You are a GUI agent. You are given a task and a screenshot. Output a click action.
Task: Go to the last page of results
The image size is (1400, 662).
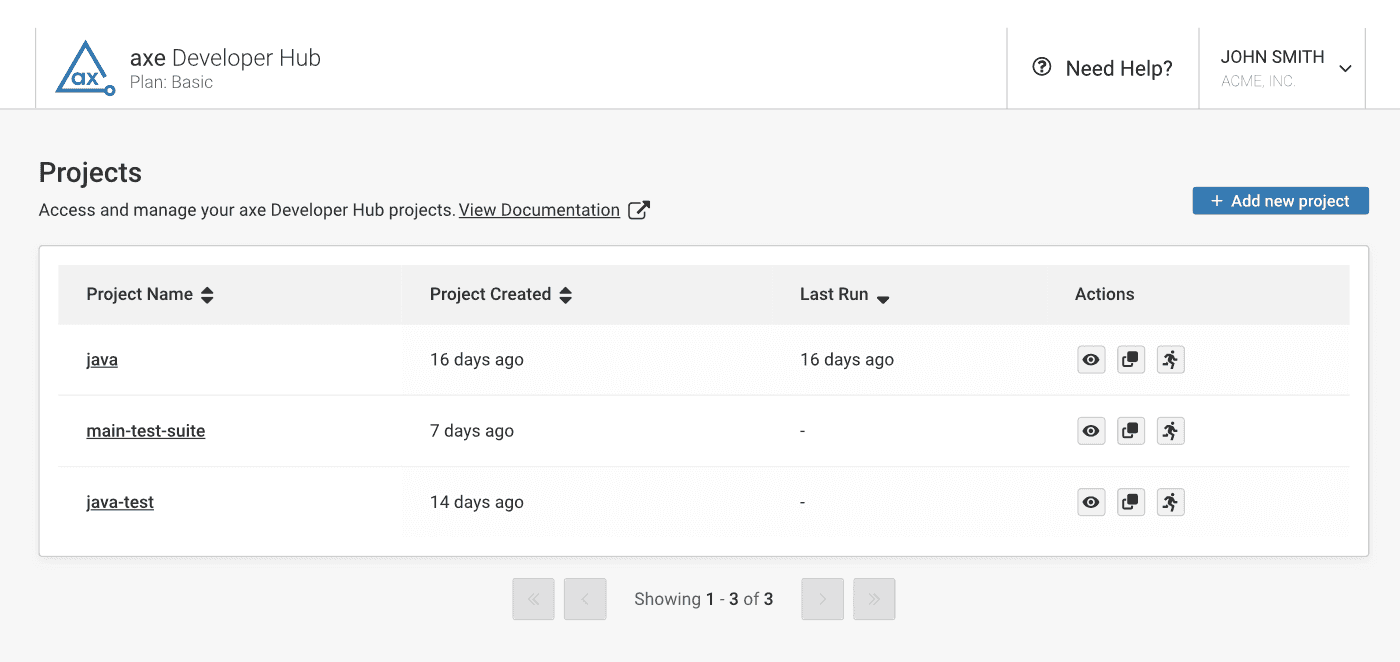pos(874,599)
